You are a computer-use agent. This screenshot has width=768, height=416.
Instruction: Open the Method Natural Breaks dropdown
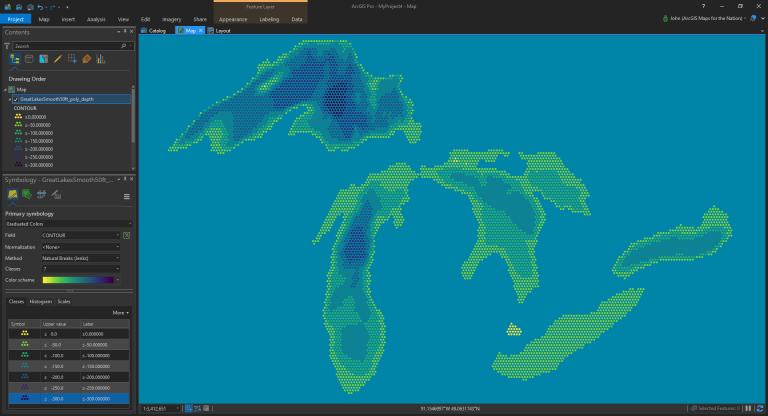tap(81, 258)
